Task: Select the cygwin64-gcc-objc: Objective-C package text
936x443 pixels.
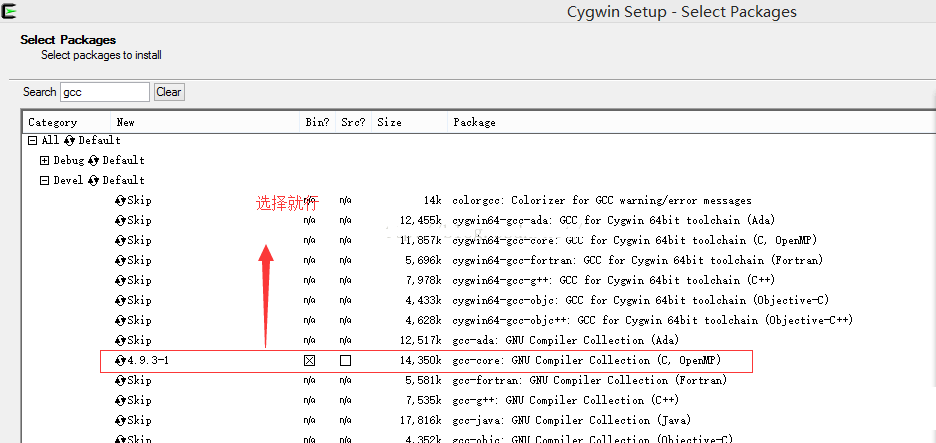Action: tap(641, 300)
